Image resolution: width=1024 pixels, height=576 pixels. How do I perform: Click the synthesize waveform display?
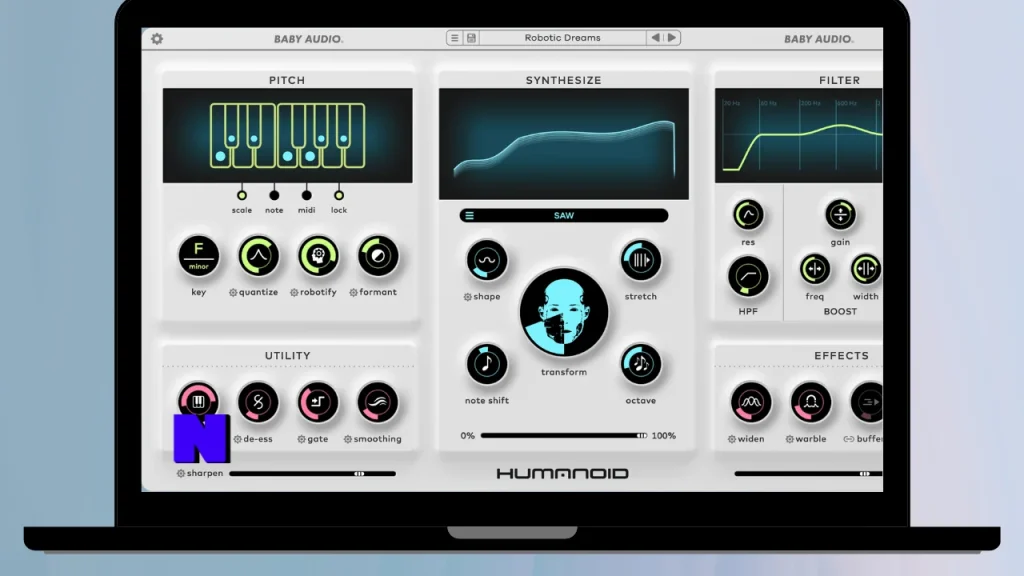click(564, 144)
